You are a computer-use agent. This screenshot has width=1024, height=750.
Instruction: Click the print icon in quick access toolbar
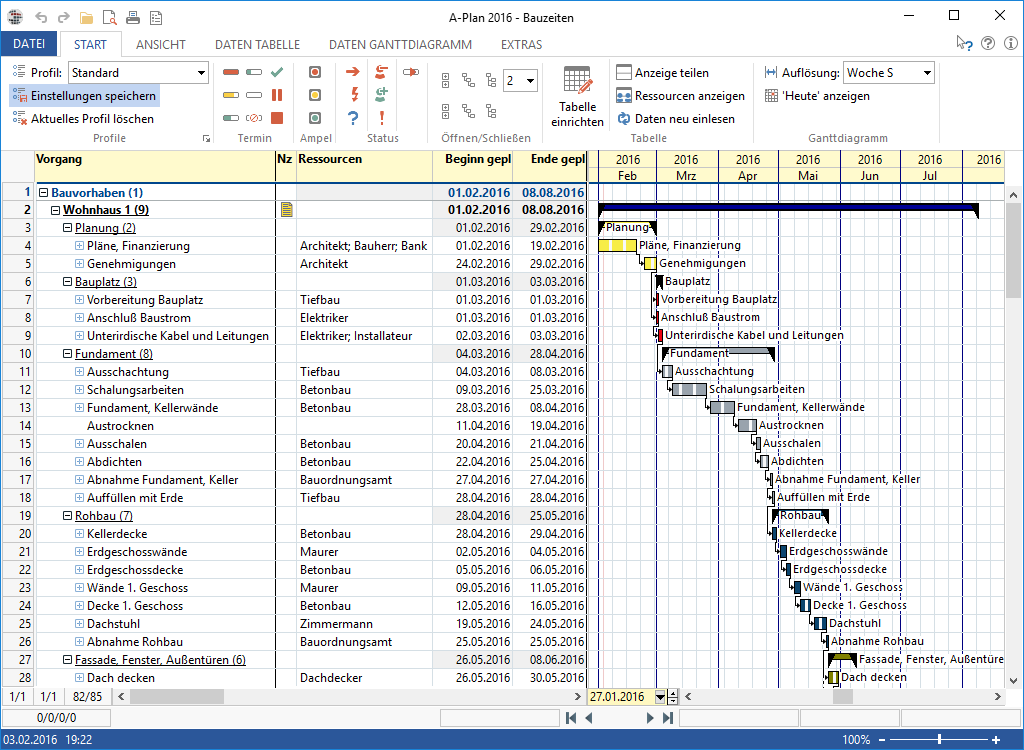pyautogui.click(x=133, y=17)
